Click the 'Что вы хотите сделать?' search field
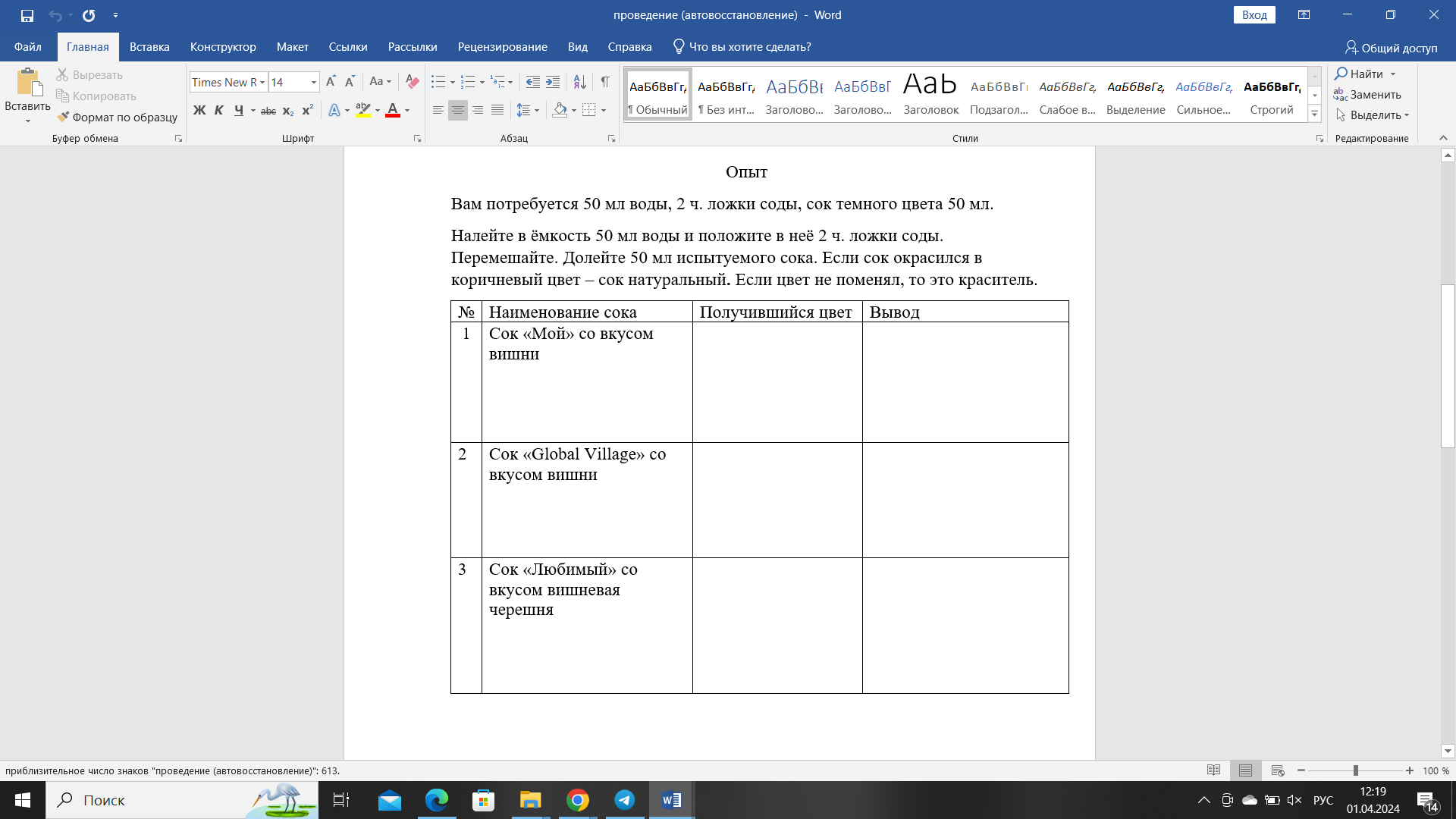The height and width of the screenshot is (819, 1456). click(x=742, y=47)
